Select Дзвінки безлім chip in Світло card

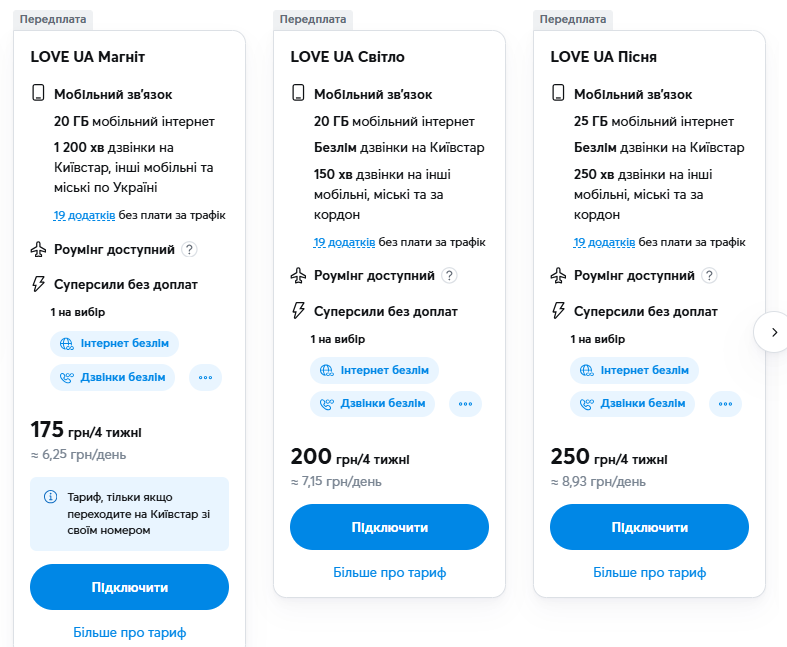point(373,403)
